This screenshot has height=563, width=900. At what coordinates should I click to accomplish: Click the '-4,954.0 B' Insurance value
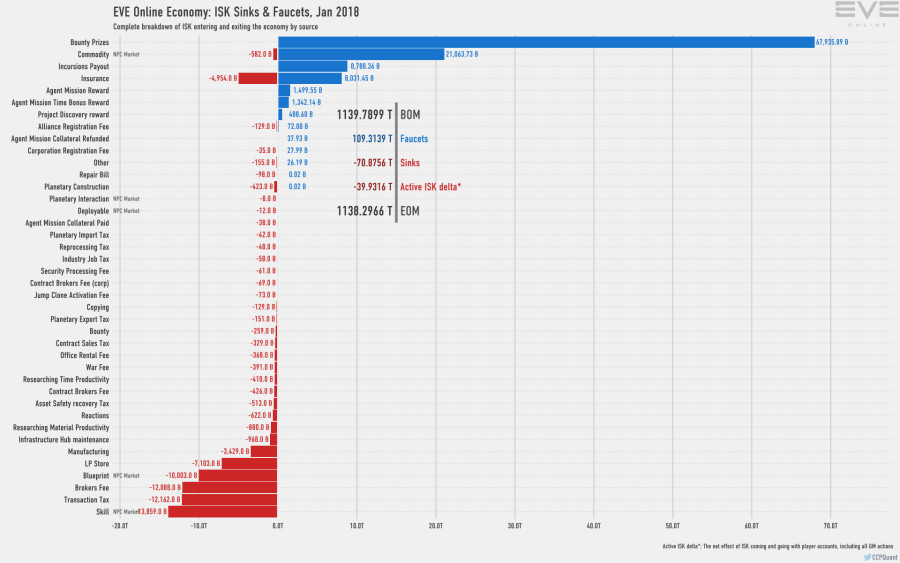223,79
